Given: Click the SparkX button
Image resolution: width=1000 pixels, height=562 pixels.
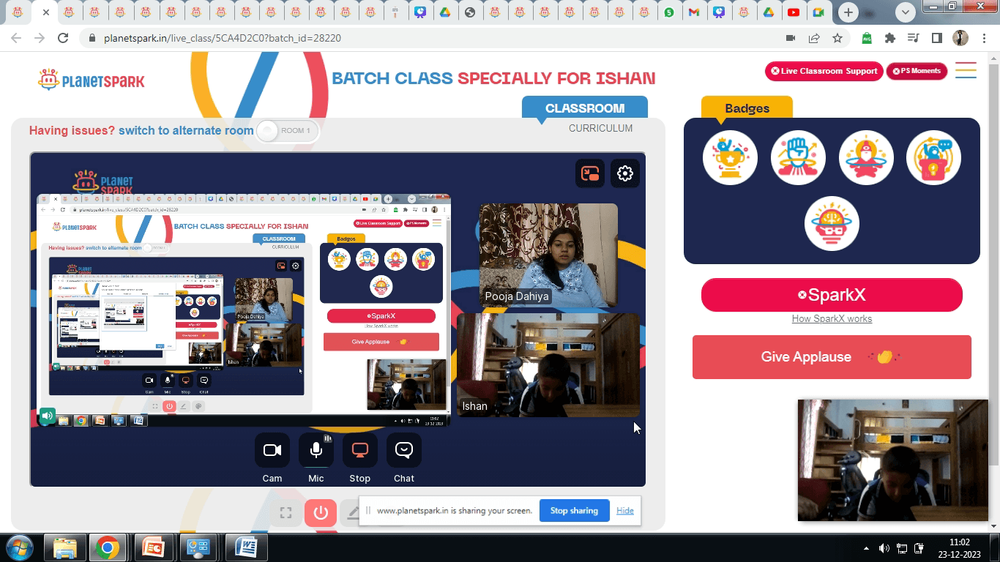Looking at the screenshot, I should 832,295.
